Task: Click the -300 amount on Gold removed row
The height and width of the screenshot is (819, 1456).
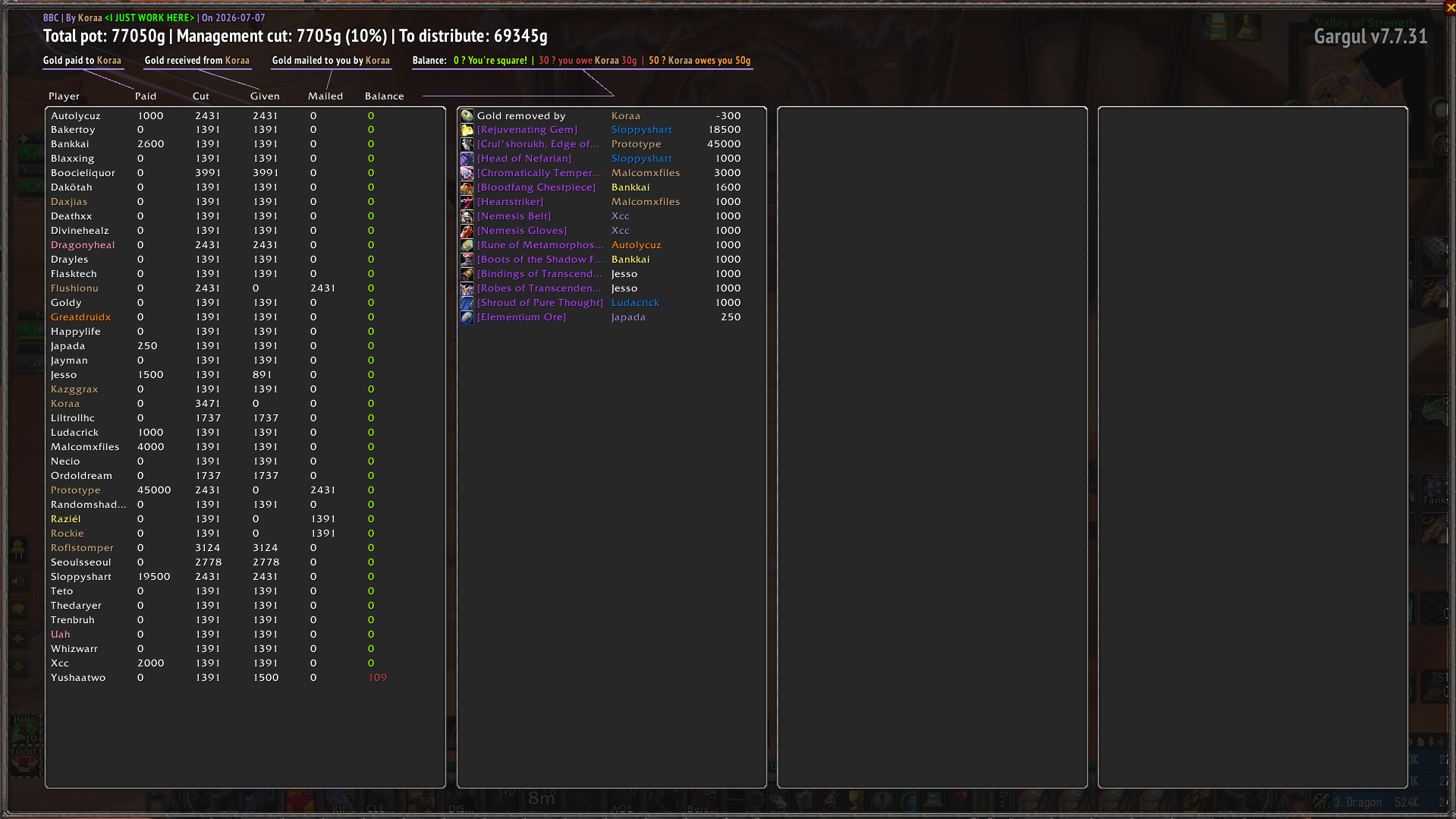Action: (x=728, y=116)
